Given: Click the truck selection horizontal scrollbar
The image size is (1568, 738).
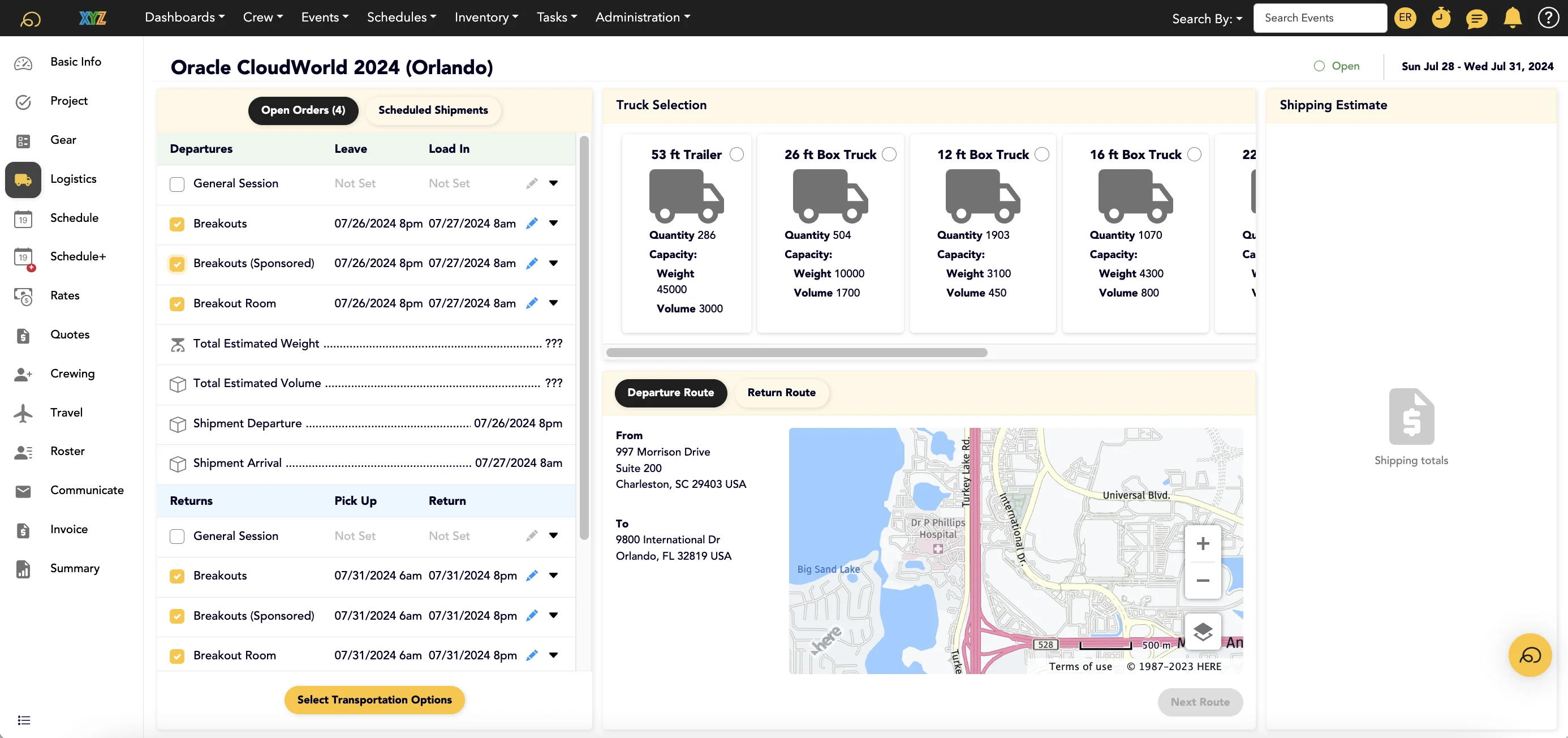Looking at the screenshot, I should pyautogui.click(x=797, y=353).
